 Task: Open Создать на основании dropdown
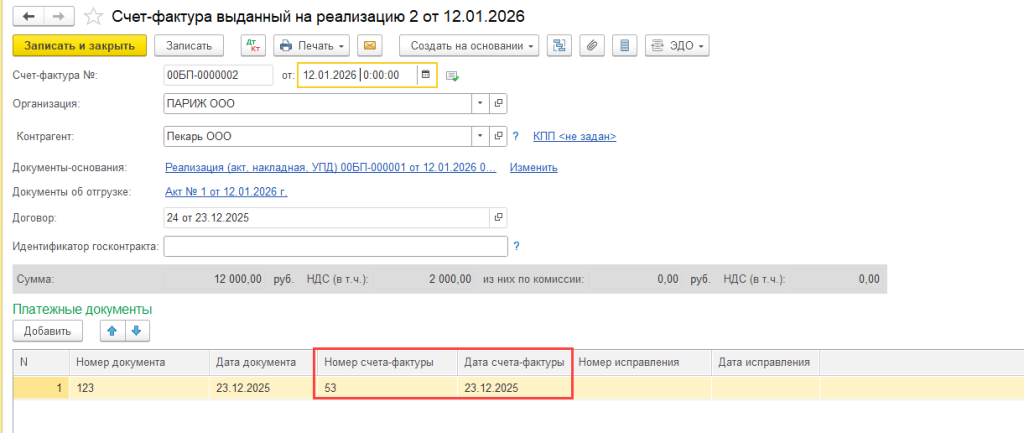click(x=469, y=46)
